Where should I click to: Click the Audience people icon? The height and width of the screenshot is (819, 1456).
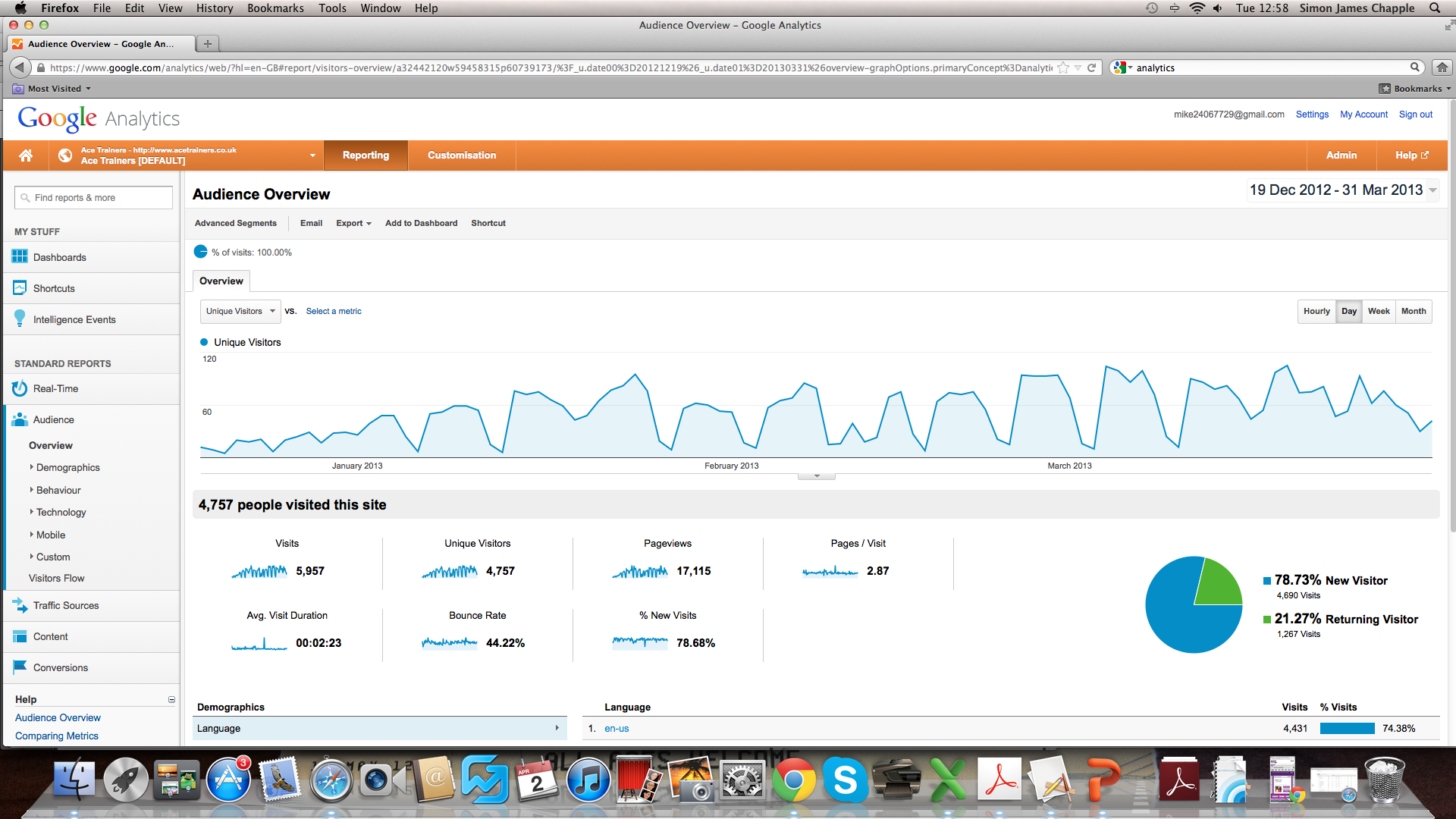pos(20,419)
